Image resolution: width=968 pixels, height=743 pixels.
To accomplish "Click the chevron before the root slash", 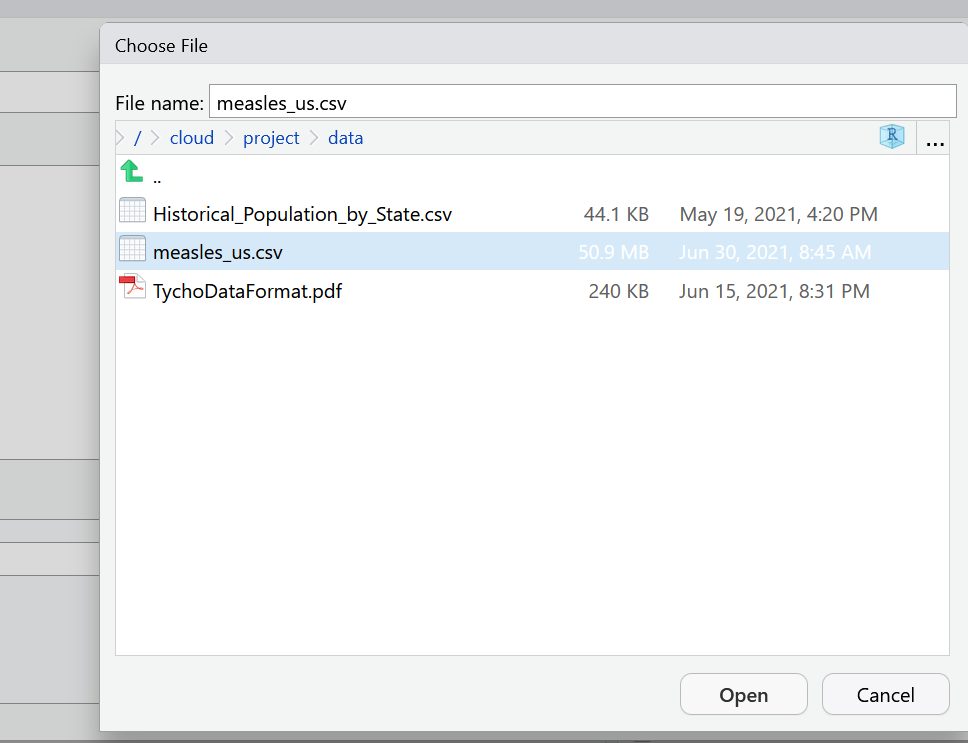I will coord(121,138).
